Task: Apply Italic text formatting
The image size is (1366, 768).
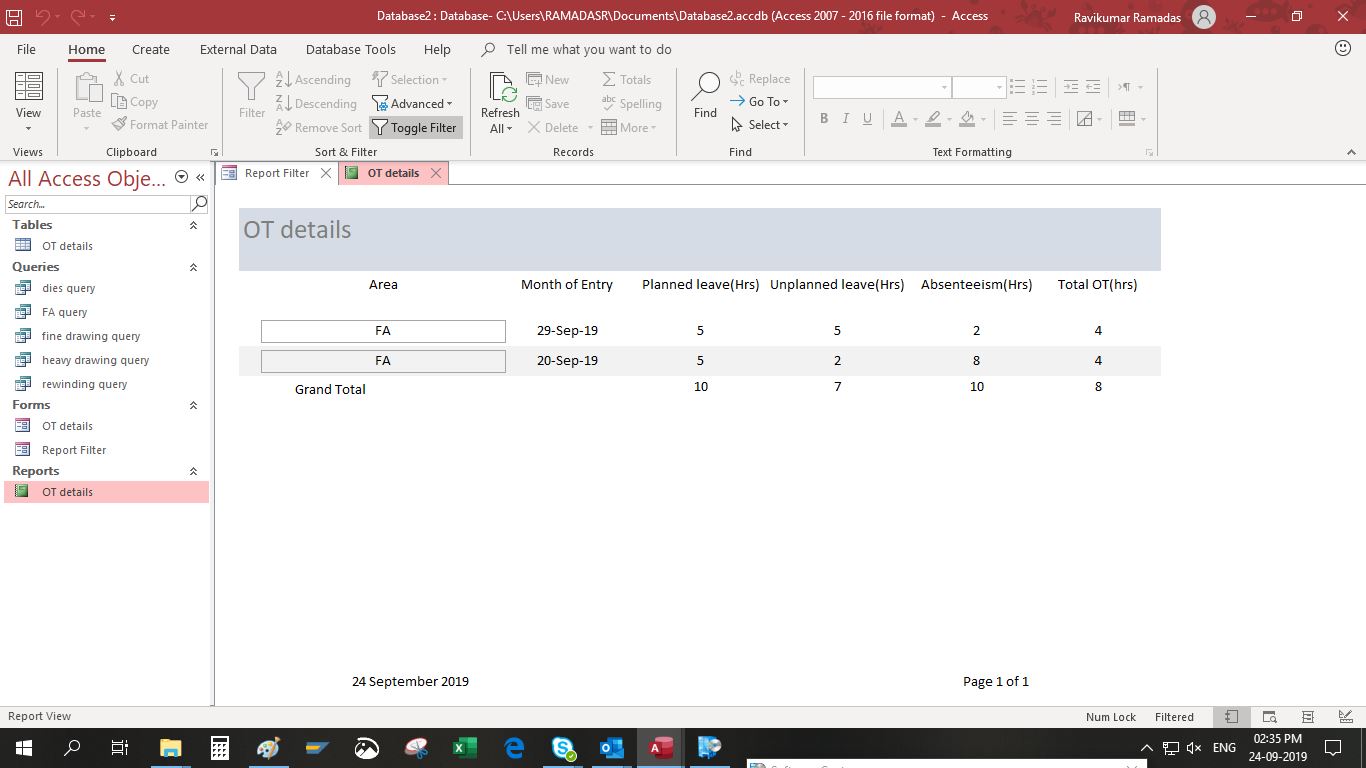Action: click(845, 119)
